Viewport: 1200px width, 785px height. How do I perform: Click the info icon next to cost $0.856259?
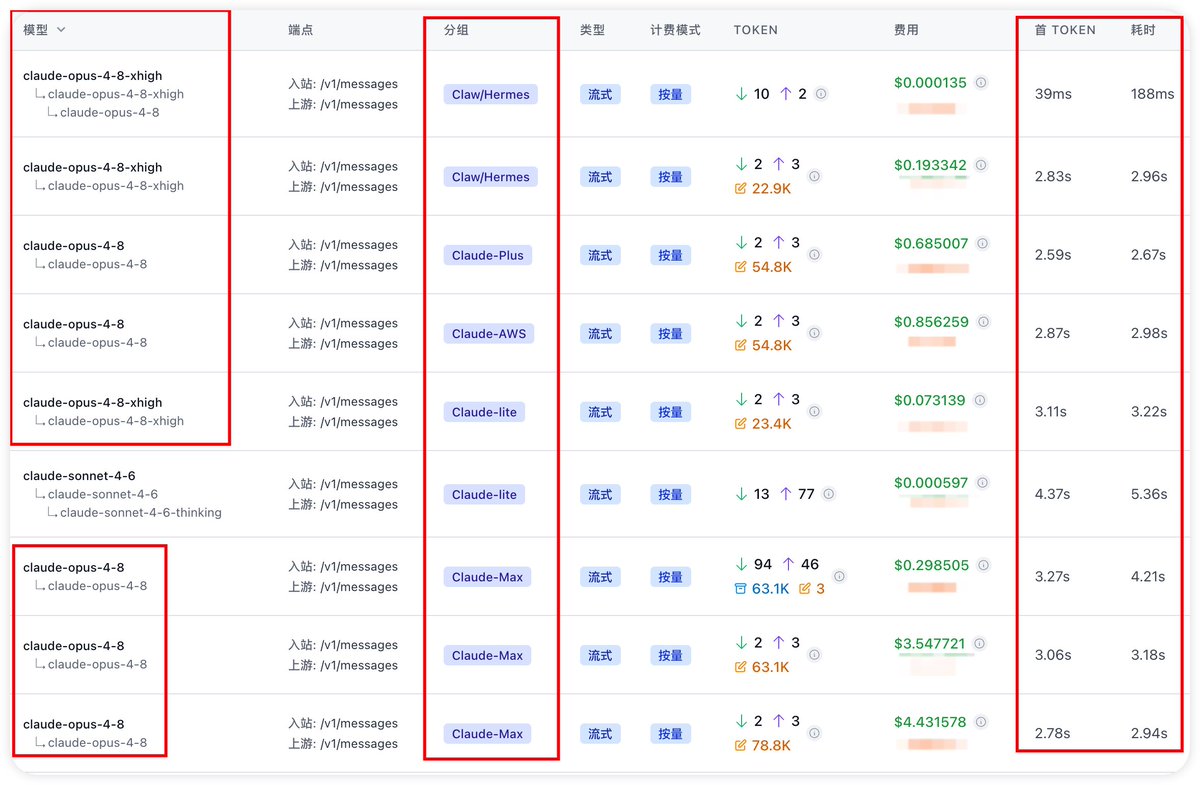983,322
